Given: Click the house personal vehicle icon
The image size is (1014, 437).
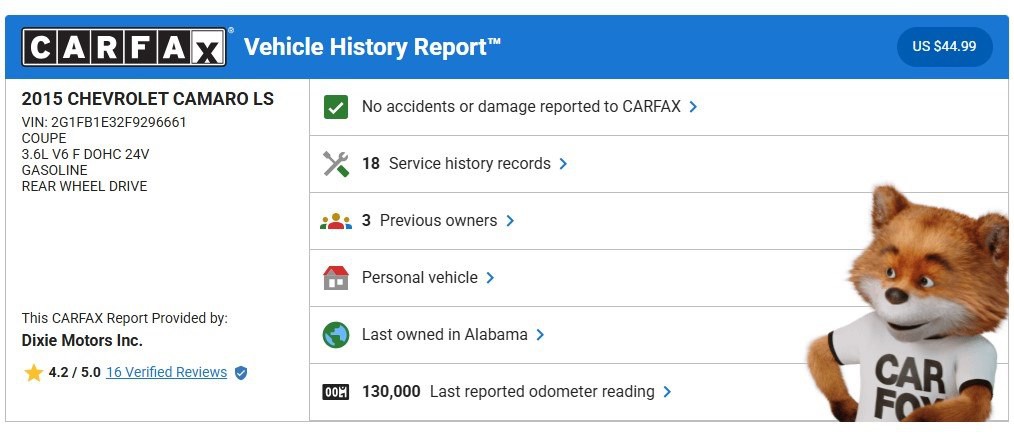Looking at the screenshot, I should (x=336, y=278).
